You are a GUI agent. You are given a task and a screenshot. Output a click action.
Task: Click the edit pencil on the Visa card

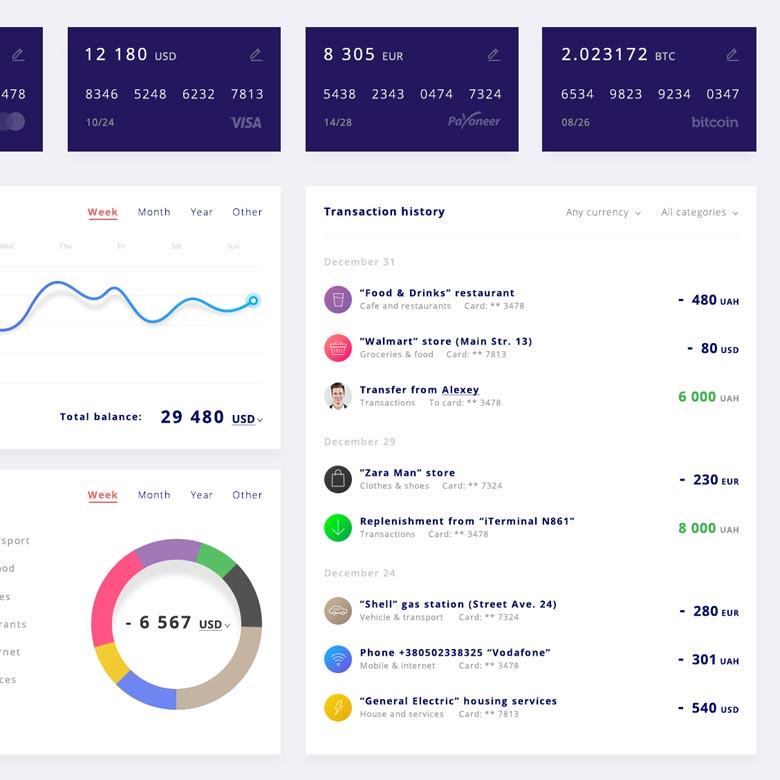point(255,55)
